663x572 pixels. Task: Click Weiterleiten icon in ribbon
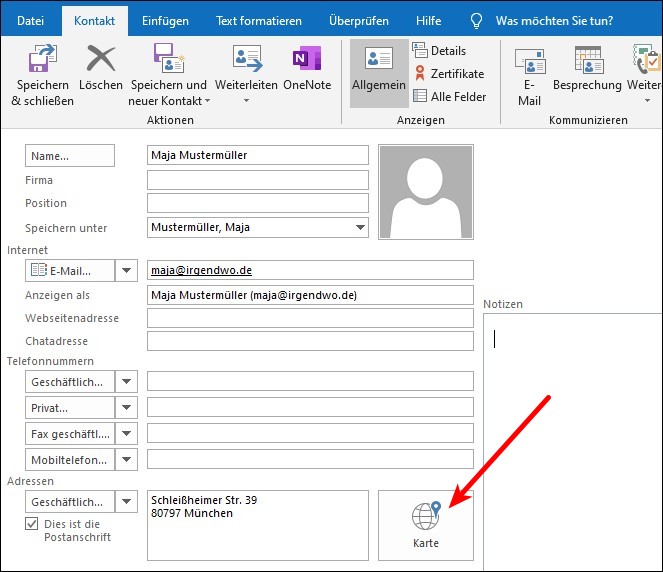(246, 62)
